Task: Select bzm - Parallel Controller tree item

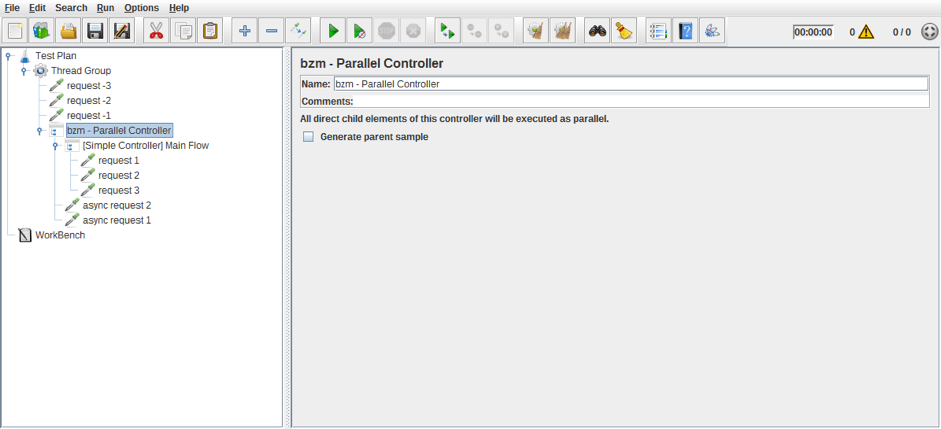Action: [x=119, y=130]
